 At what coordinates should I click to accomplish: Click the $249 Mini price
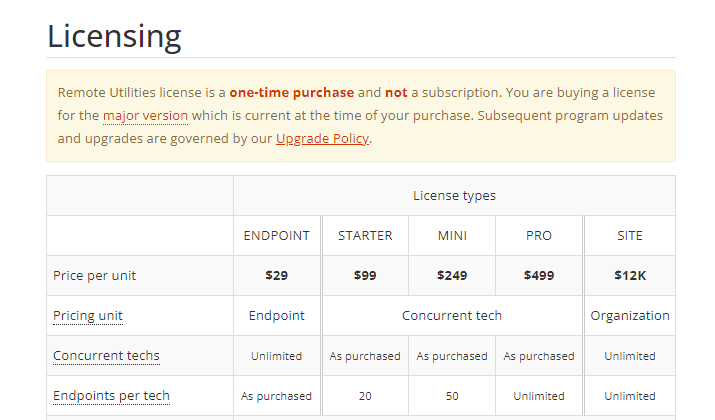pos(452,275)
